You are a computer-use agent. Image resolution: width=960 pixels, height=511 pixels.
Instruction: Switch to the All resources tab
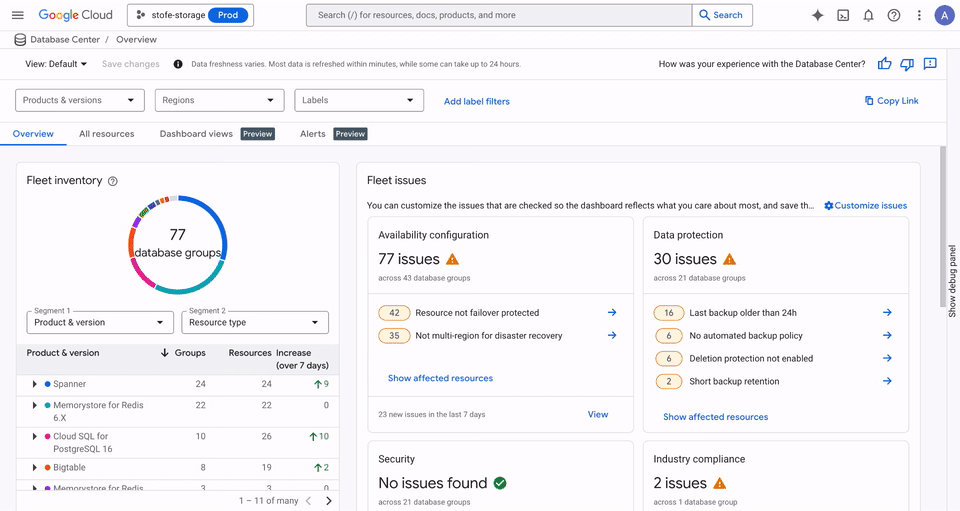(x=106, y=134)
